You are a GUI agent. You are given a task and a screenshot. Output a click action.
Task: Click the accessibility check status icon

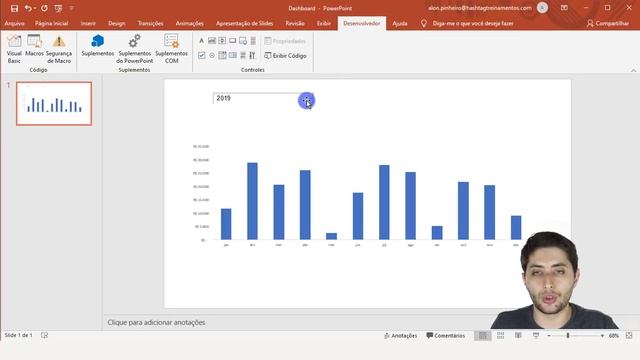coord(44,335)
